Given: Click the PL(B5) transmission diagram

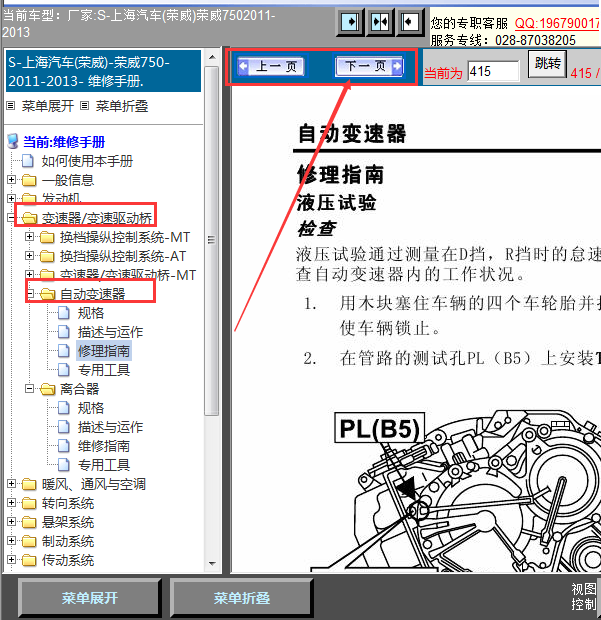Looking at the screenshot, I should [455, 490].
